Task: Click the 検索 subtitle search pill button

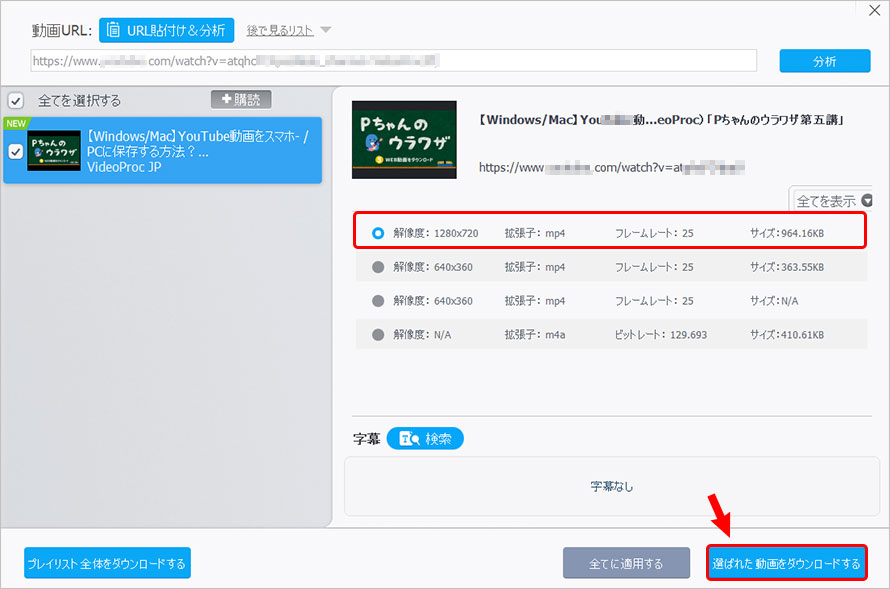Action: 424,437
